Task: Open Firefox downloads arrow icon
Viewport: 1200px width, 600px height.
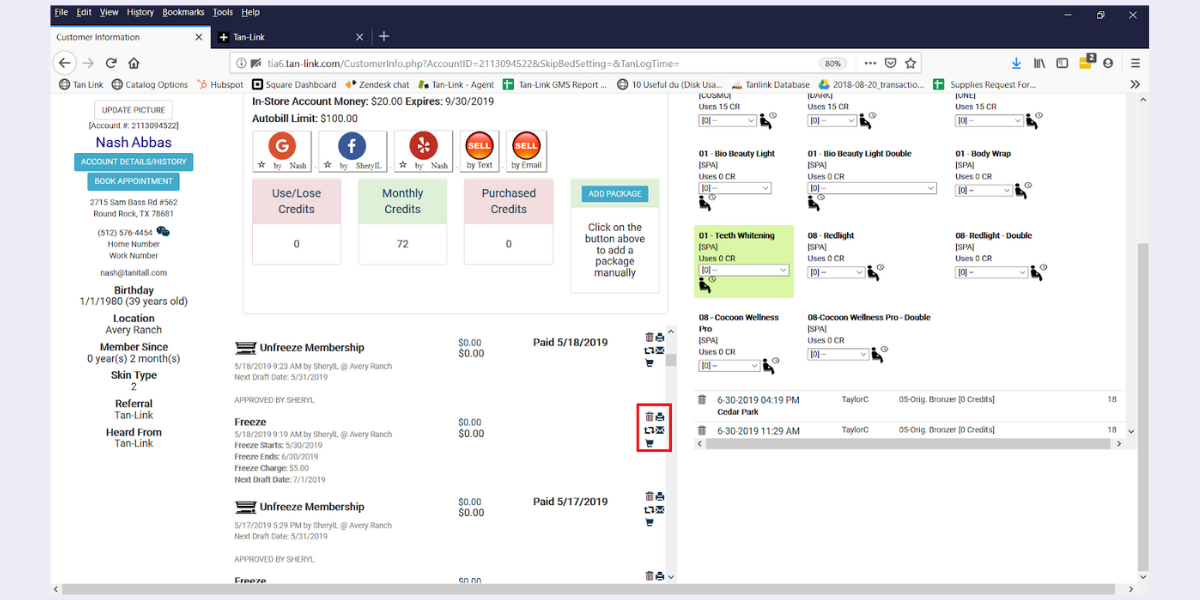Action: click(1017, 62)
